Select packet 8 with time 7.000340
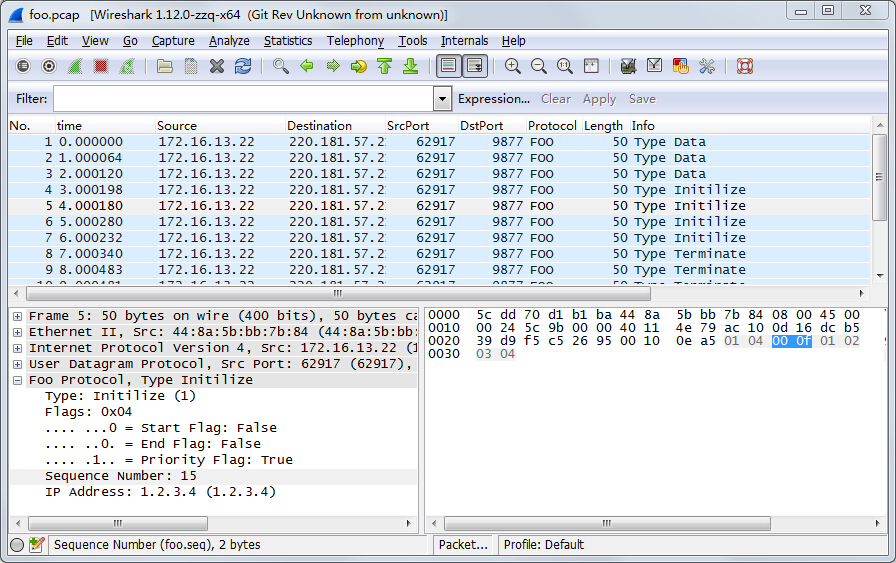Viewport: 896px width, 563px height. [x=439, y=254]
